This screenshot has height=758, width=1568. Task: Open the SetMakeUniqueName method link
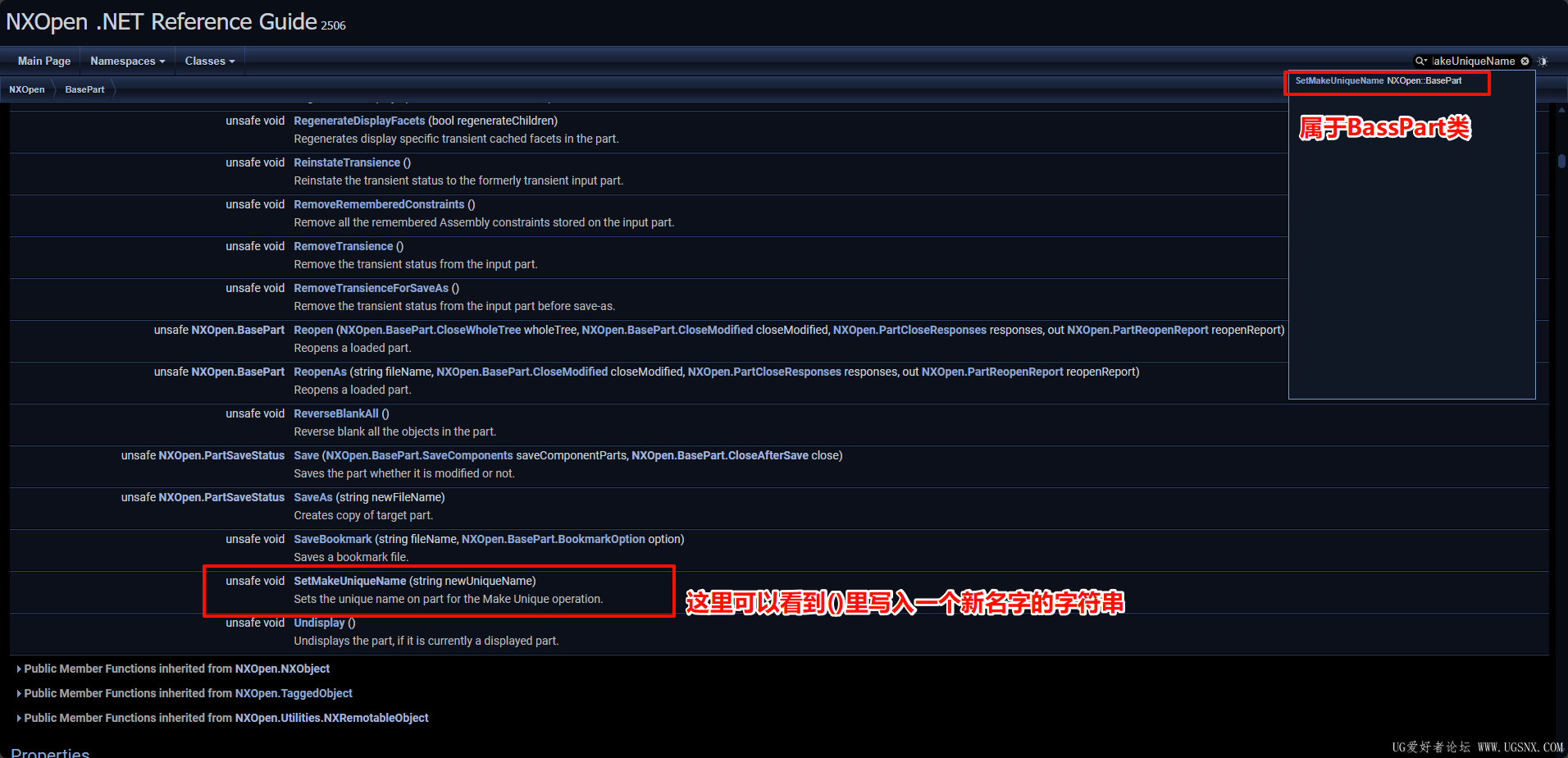(350, 581)
